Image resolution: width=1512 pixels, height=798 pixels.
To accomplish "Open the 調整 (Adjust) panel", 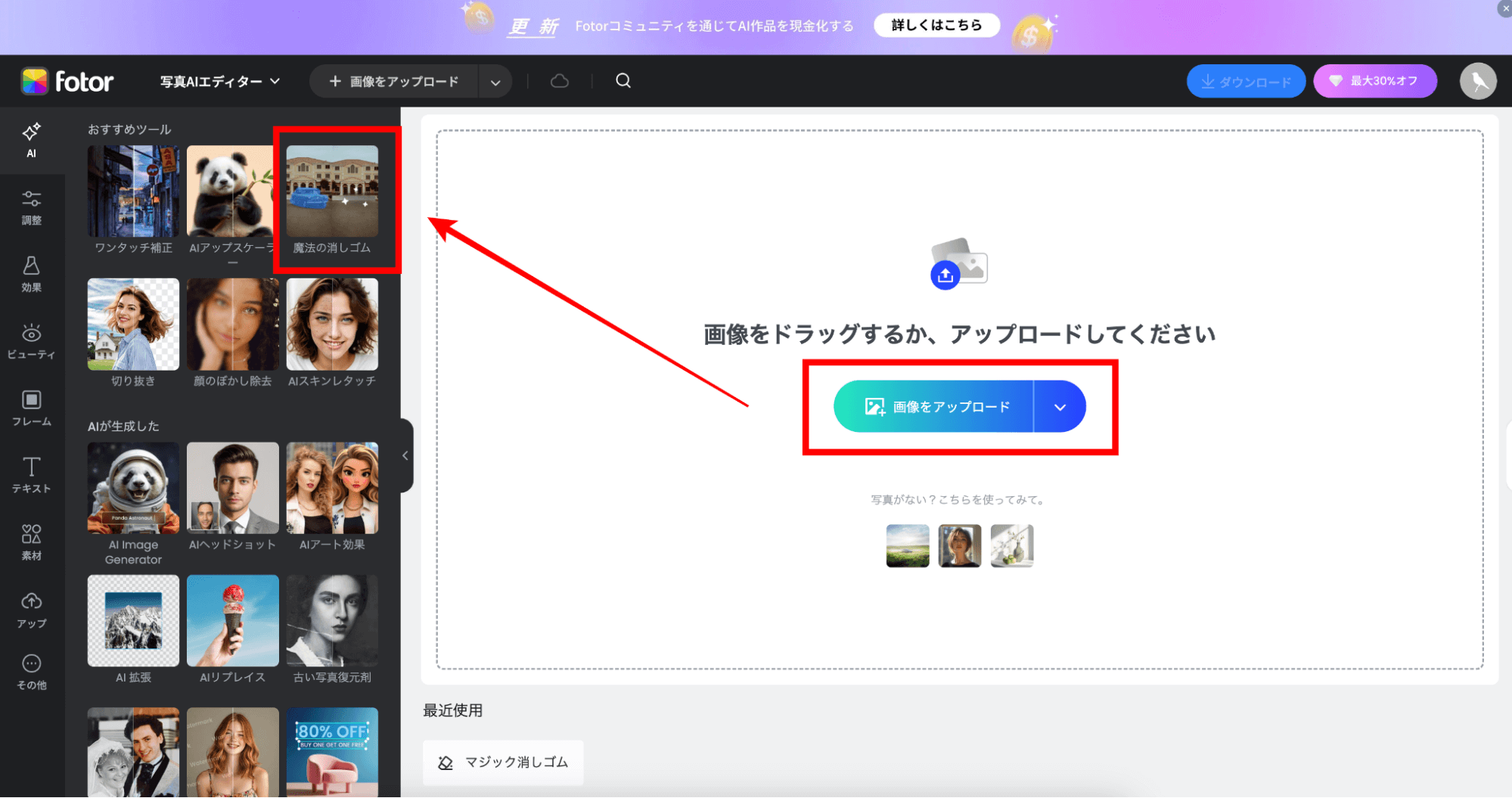I will [x=31, y=206].
